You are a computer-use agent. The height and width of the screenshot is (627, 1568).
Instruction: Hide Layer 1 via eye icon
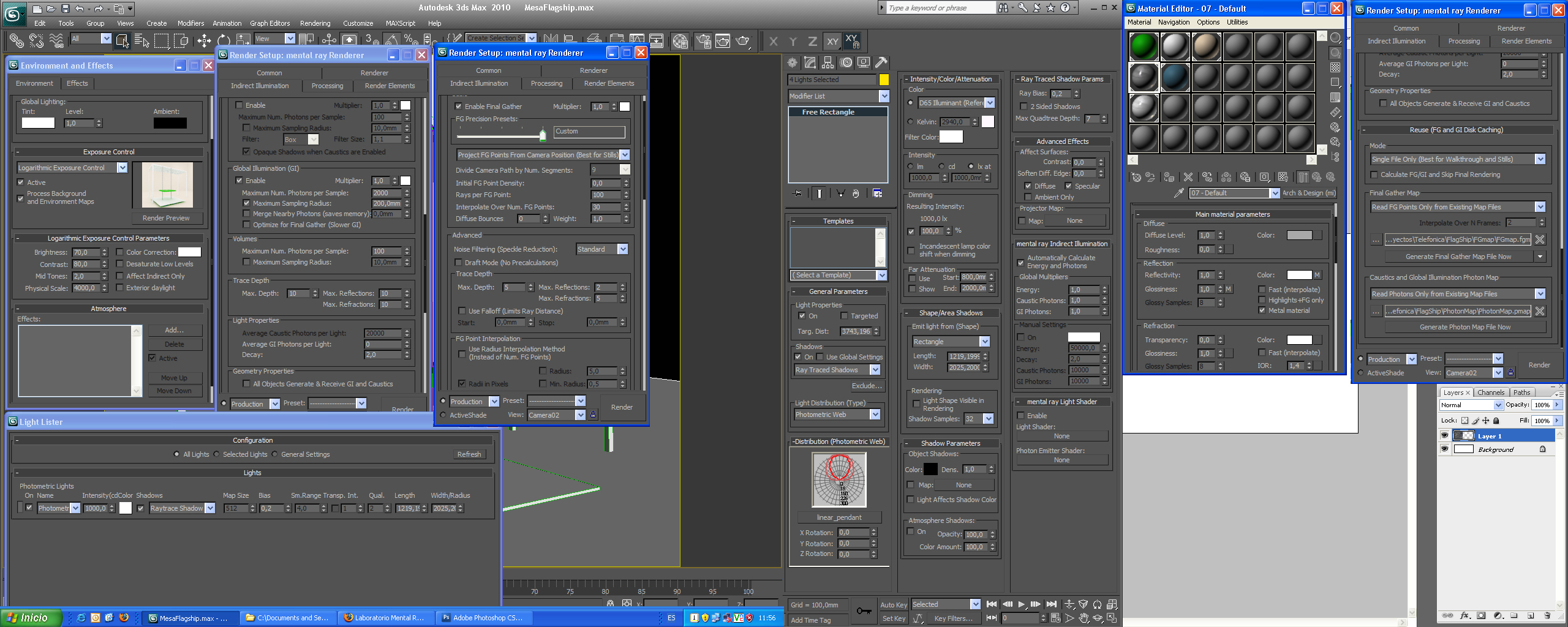[1444, 436]
